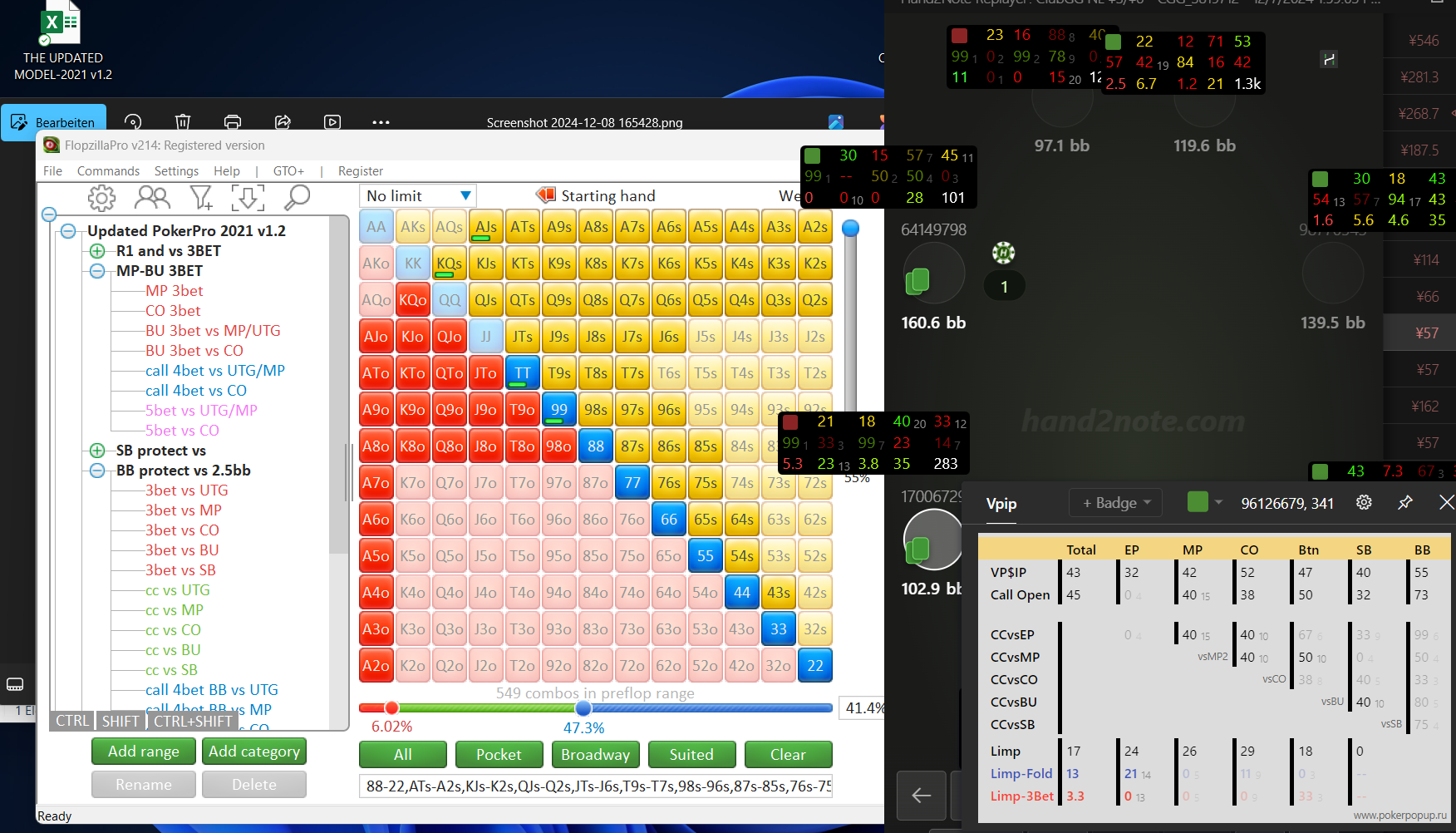Click the rotate icon in the photo viewer toolbar
This screenshot has height=833, width=1456.
pyautogui.click(x=133, y=122)
